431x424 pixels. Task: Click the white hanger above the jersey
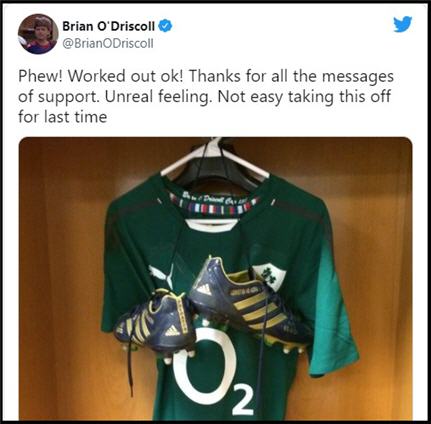point(215,157)
